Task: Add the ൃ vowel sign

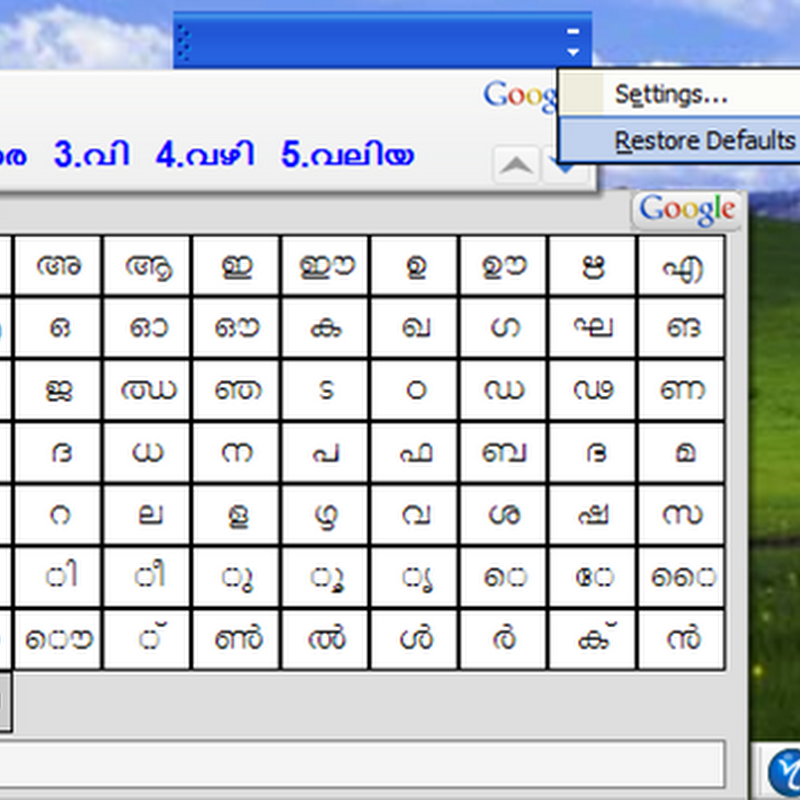Action: coord(414,578)
